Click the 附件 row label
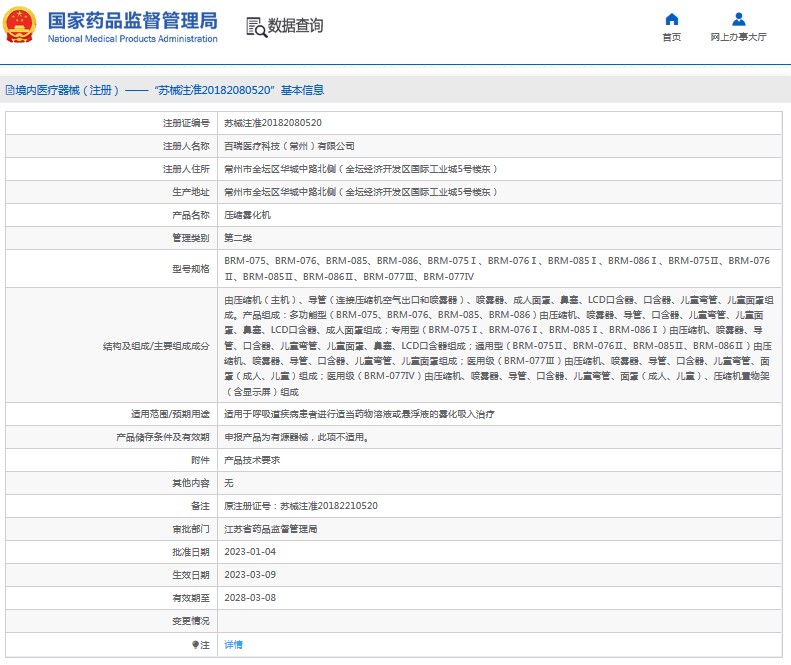This screenshot has height=665, width=791. pyautogui.click(x=200, y=460)
